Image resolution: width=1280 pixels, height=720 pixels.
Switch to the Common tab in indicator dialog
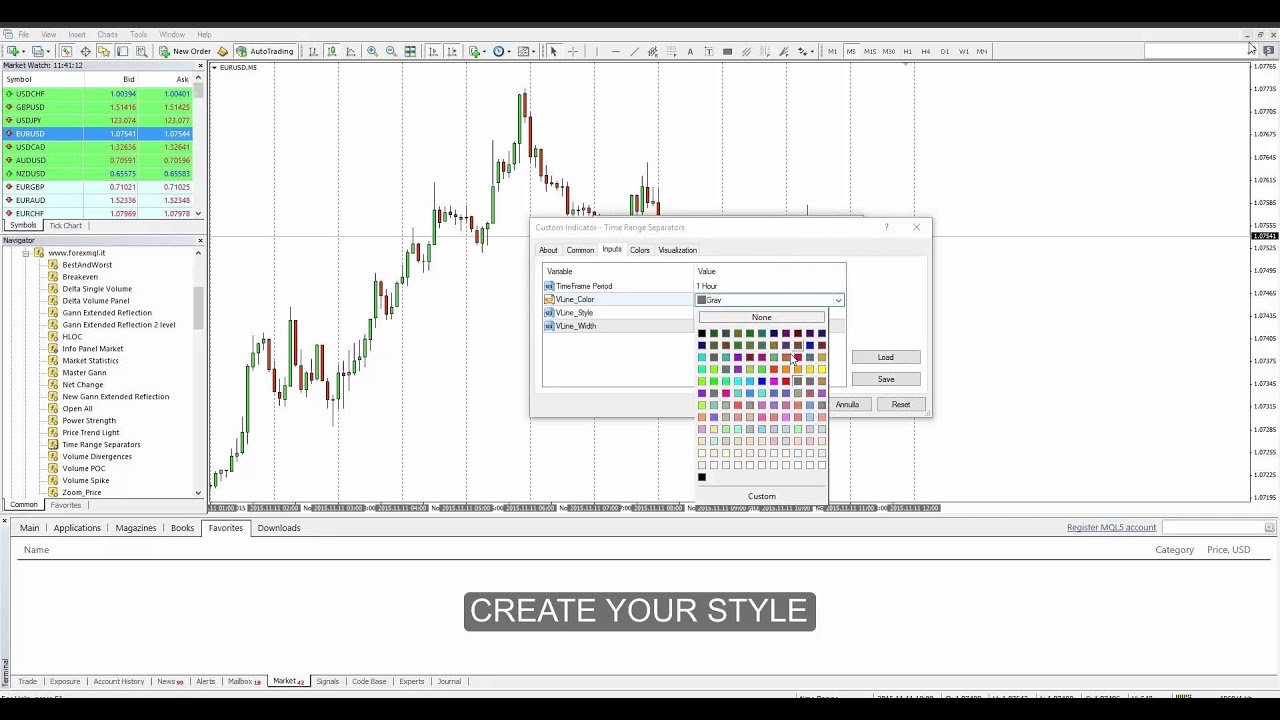[580, 250]
